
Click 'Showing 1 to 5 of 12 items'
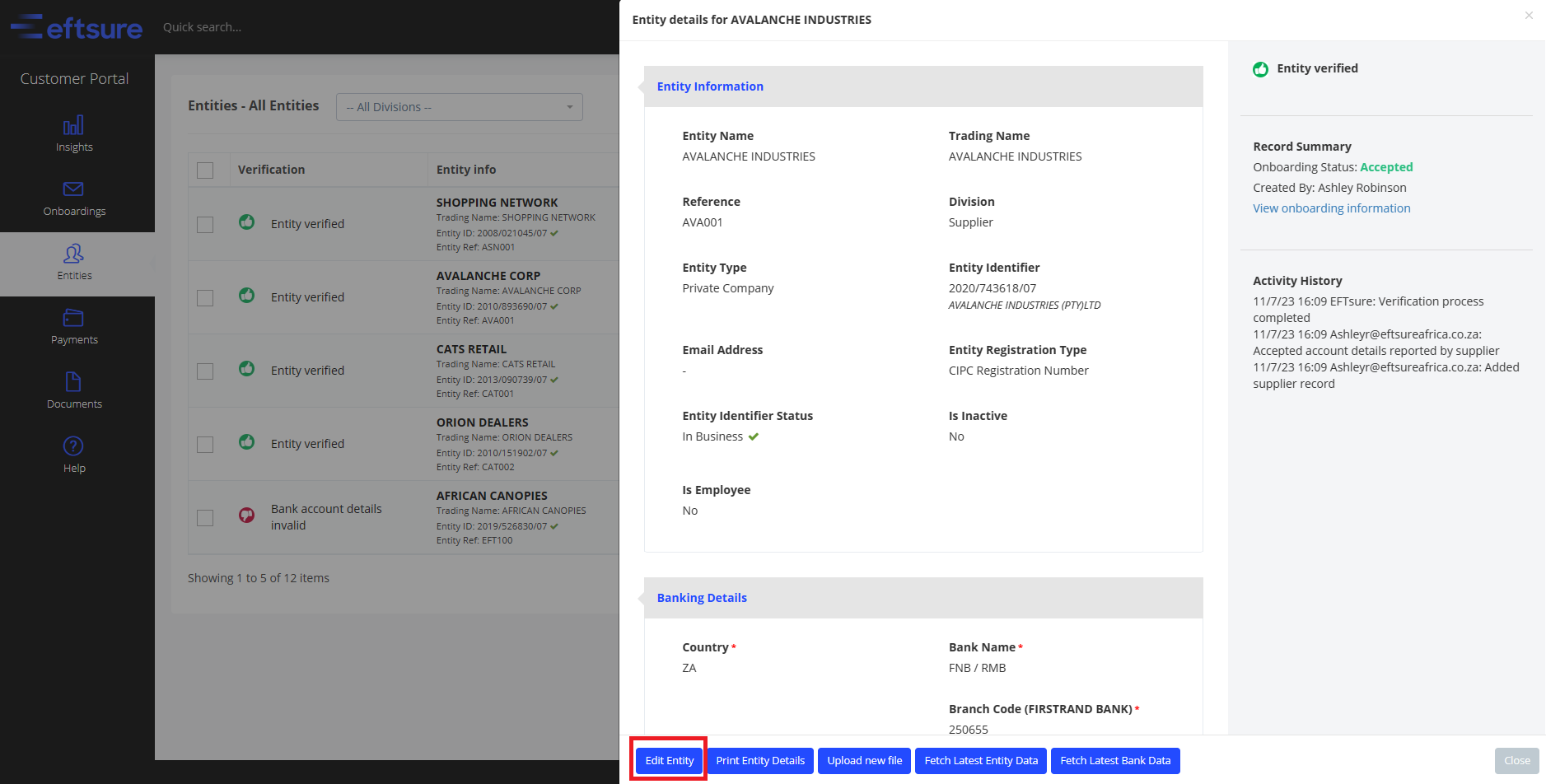tap(259, 578)
